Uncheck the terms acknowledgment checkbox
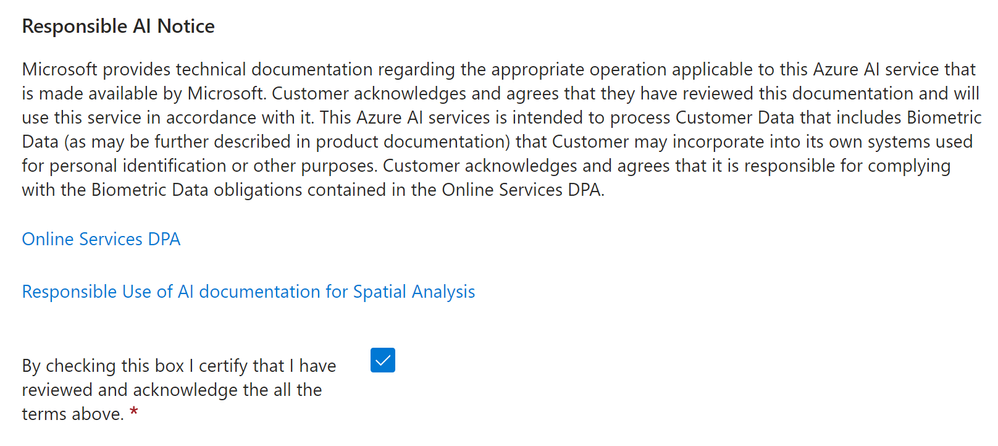The width and height of the screenshot is (998, 446). point(383,360)
